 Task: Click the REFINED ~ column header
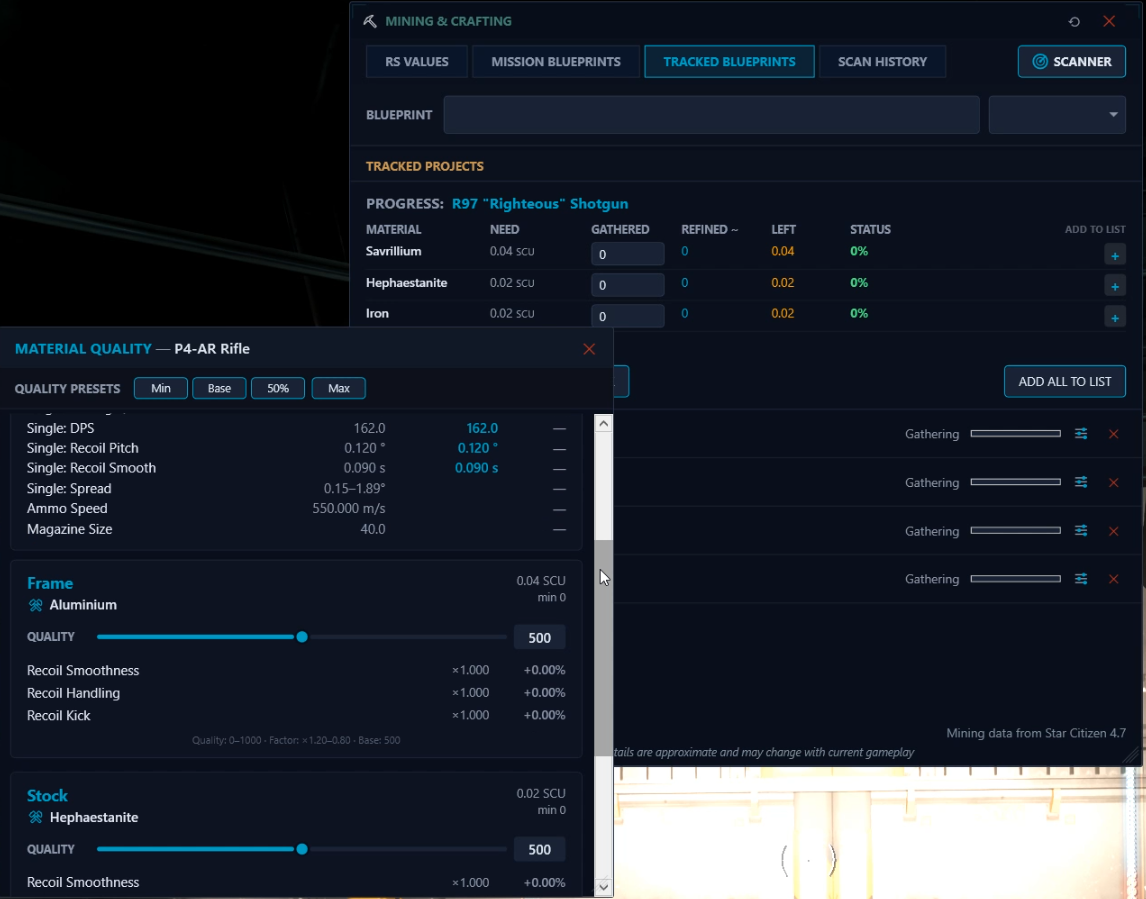(x=709, y=230)
